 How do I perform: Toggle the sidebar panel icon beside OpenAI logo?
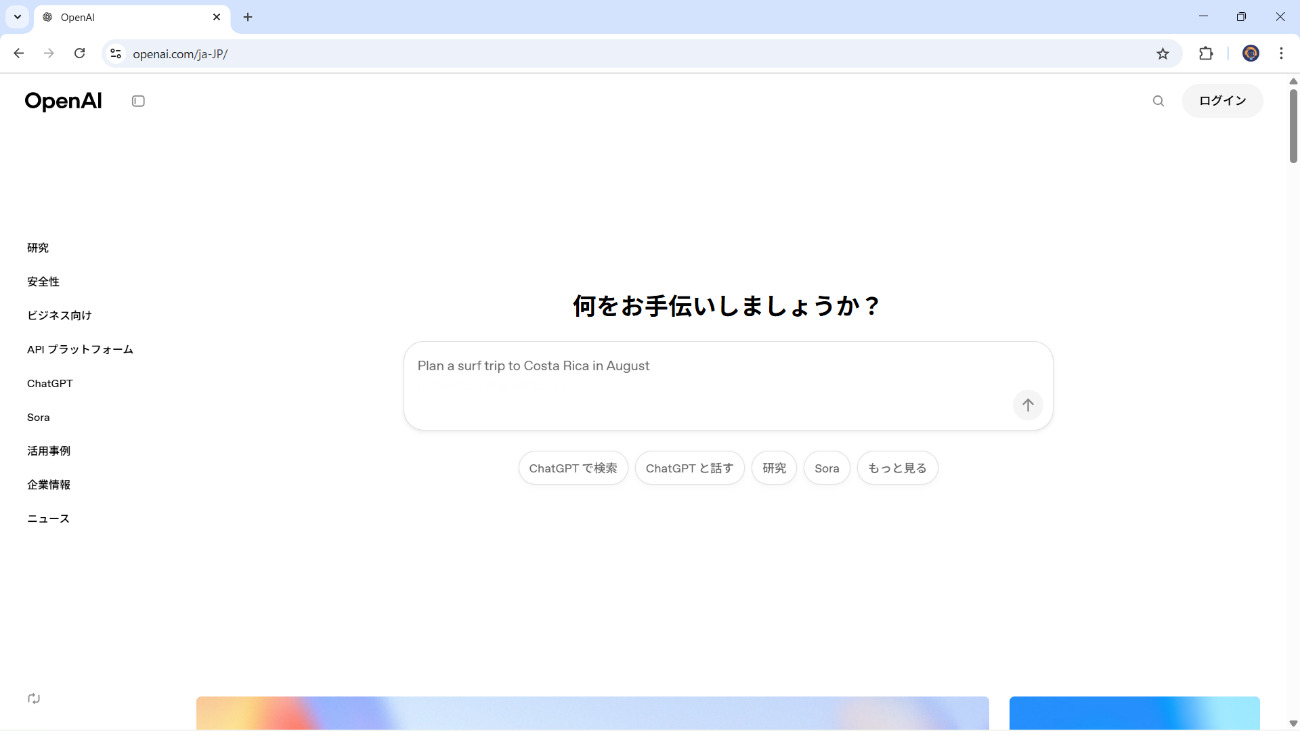pyautogui.click(x=138, y=101)
